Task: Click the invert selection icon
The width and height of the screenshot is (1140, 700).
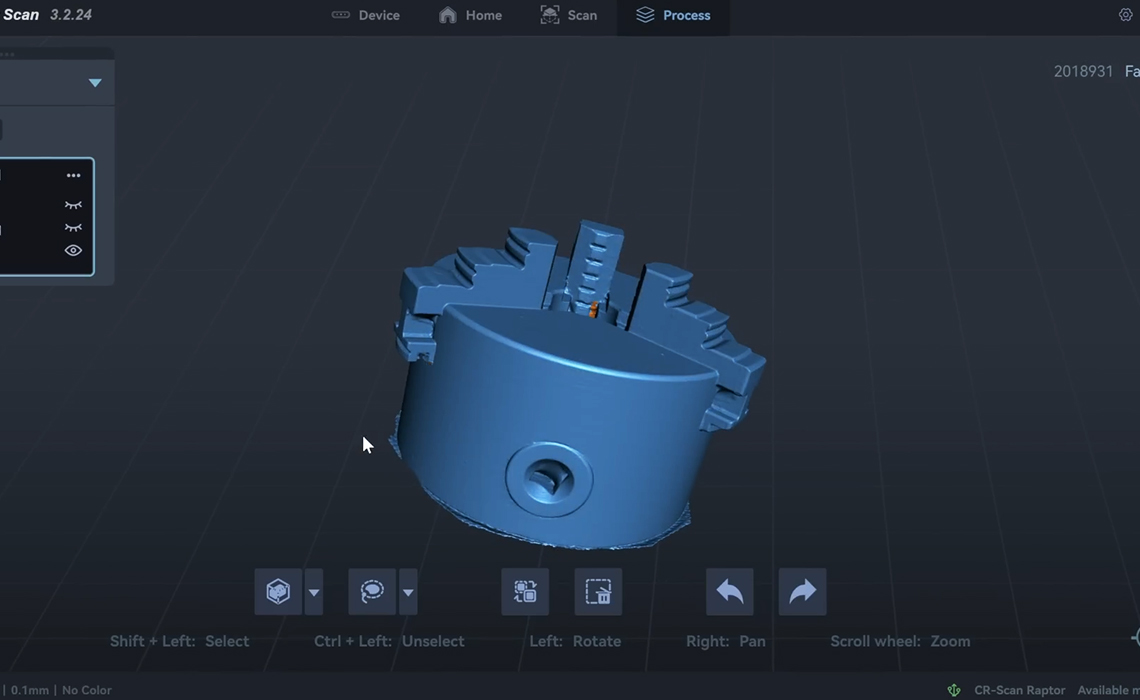Action: coord(525,592)
